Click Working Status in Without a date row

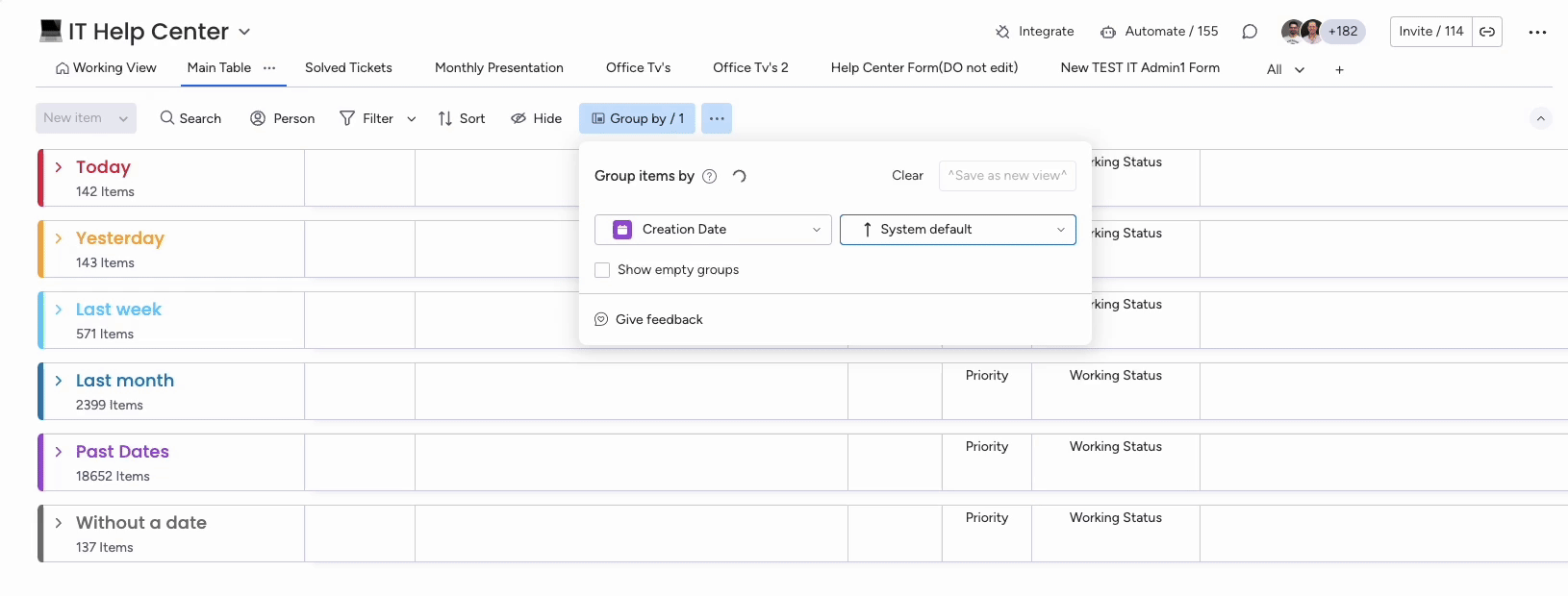pos(1116,518)
